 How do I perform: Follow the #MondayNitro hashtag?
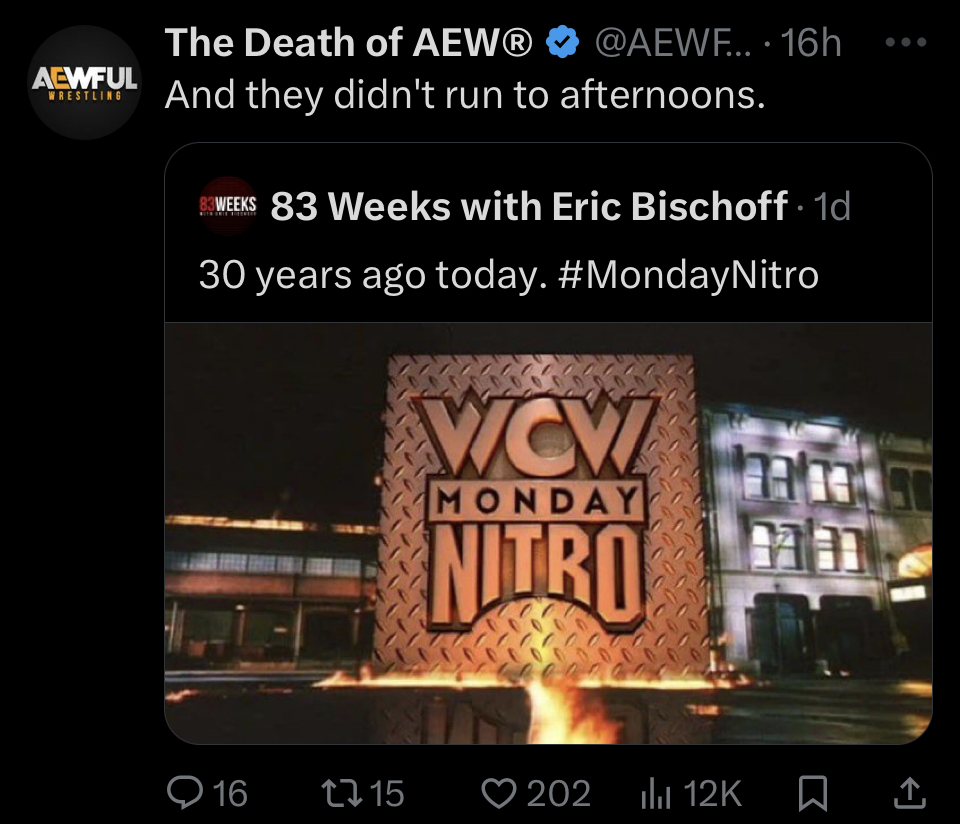click(x=688, y=274)
